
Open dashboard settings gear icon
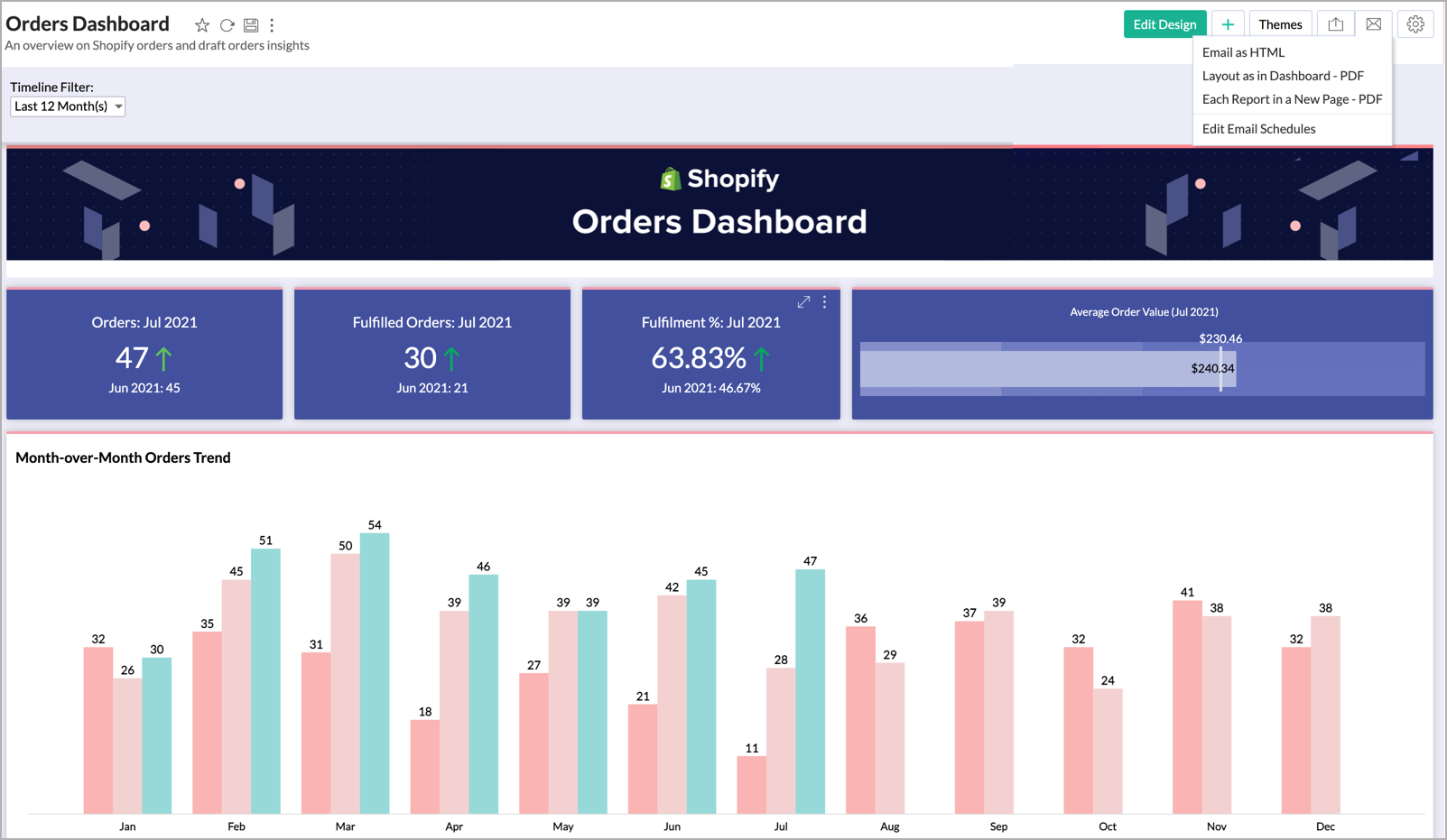tap(1415, 24)
